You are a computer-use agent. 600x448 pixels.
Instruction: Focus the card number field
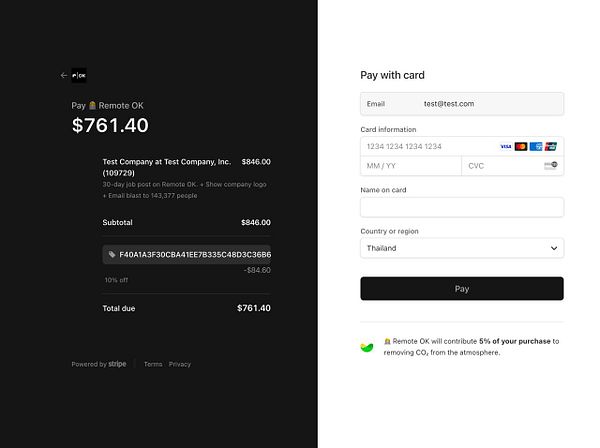(x=425, y=146)
